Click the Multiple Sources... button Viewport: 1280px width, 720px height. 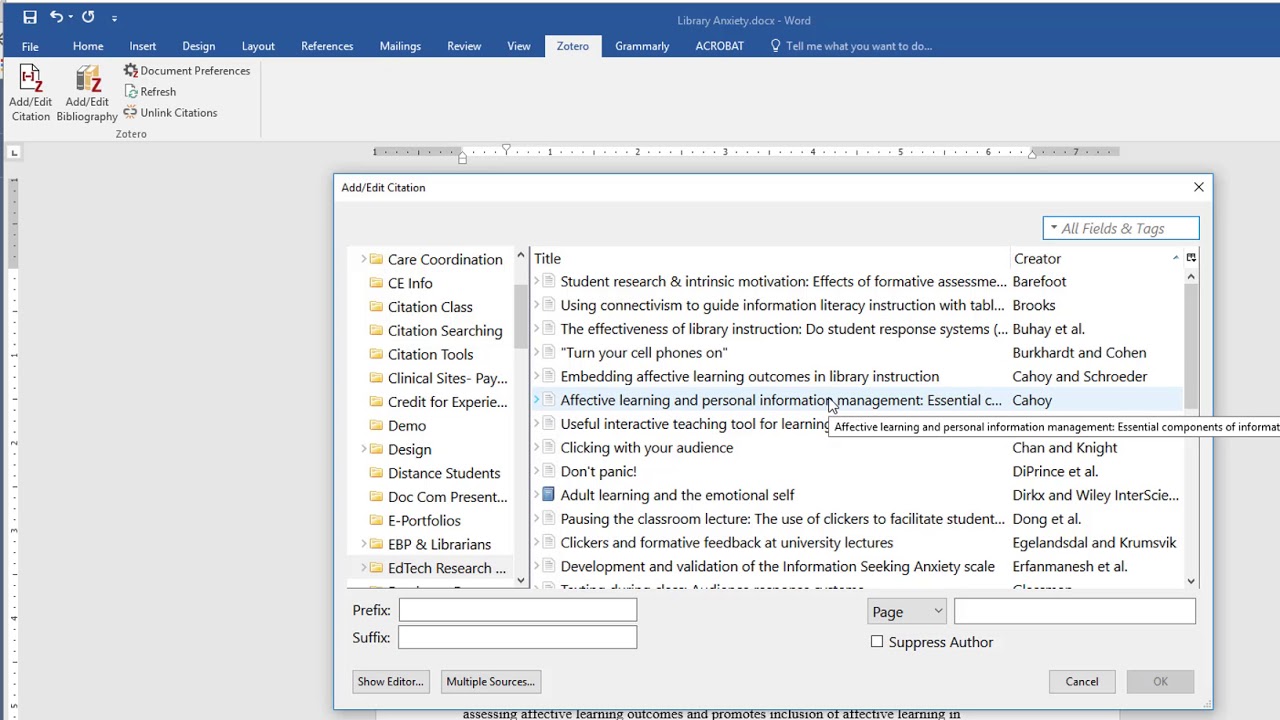[x=491, y=682]
